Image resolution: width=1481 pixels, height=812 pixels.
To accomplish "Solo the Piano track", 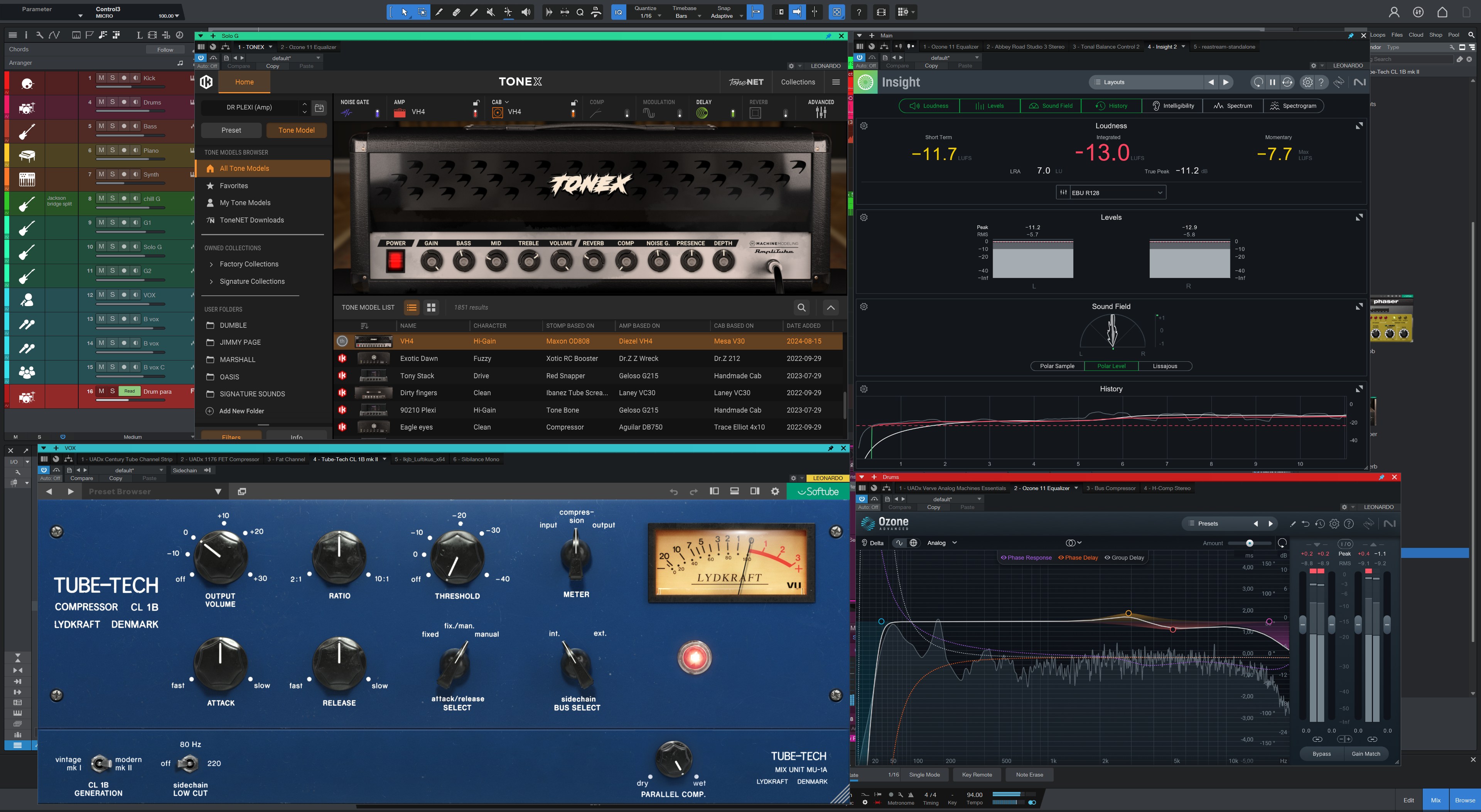I will coord(113,150).
